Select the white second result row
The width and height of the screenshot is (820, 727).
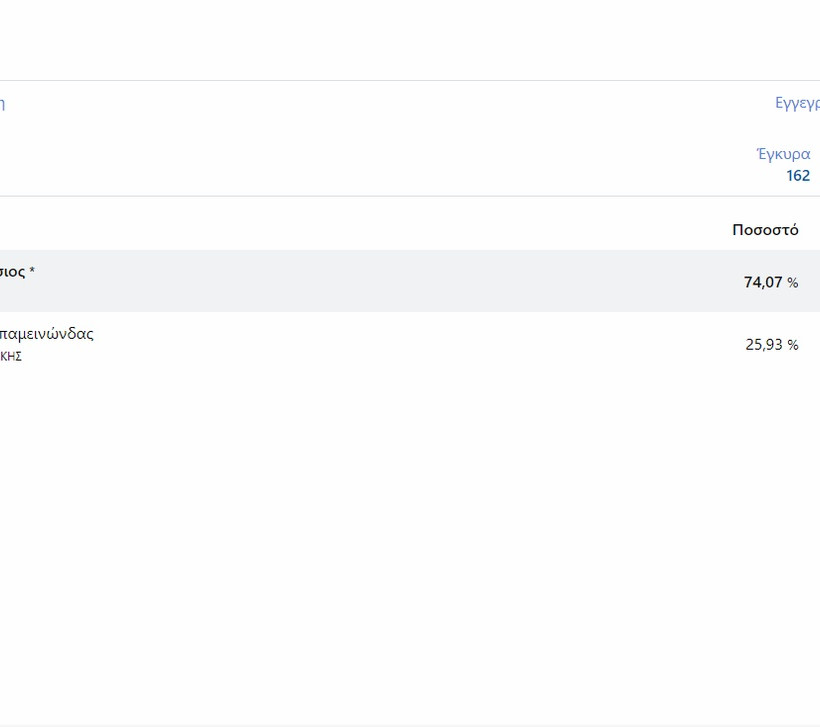(x=400, y=344)
